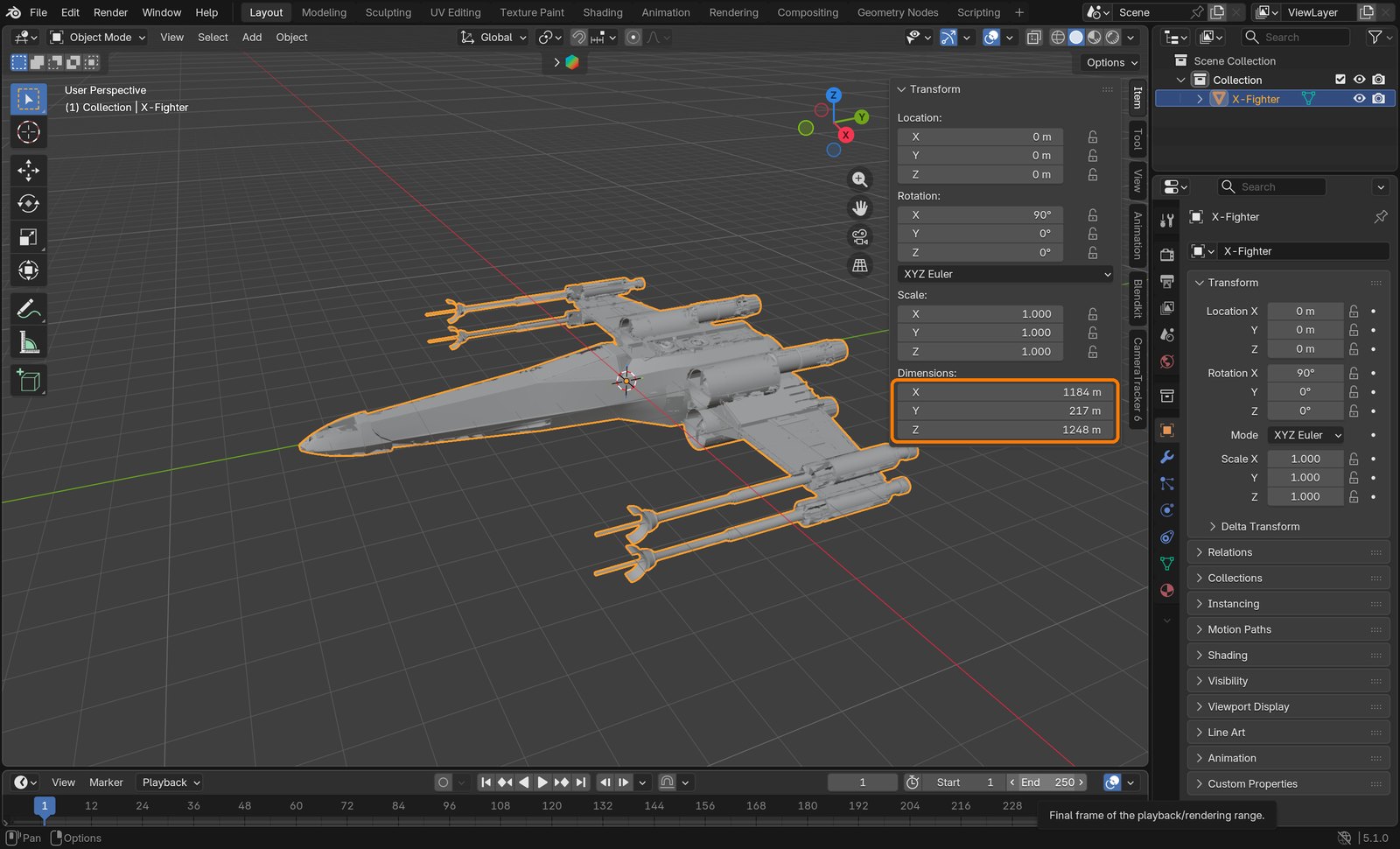Click the zoom magnifier viewport icon
The image size is (1400, 849).
(x=860, y=179)
